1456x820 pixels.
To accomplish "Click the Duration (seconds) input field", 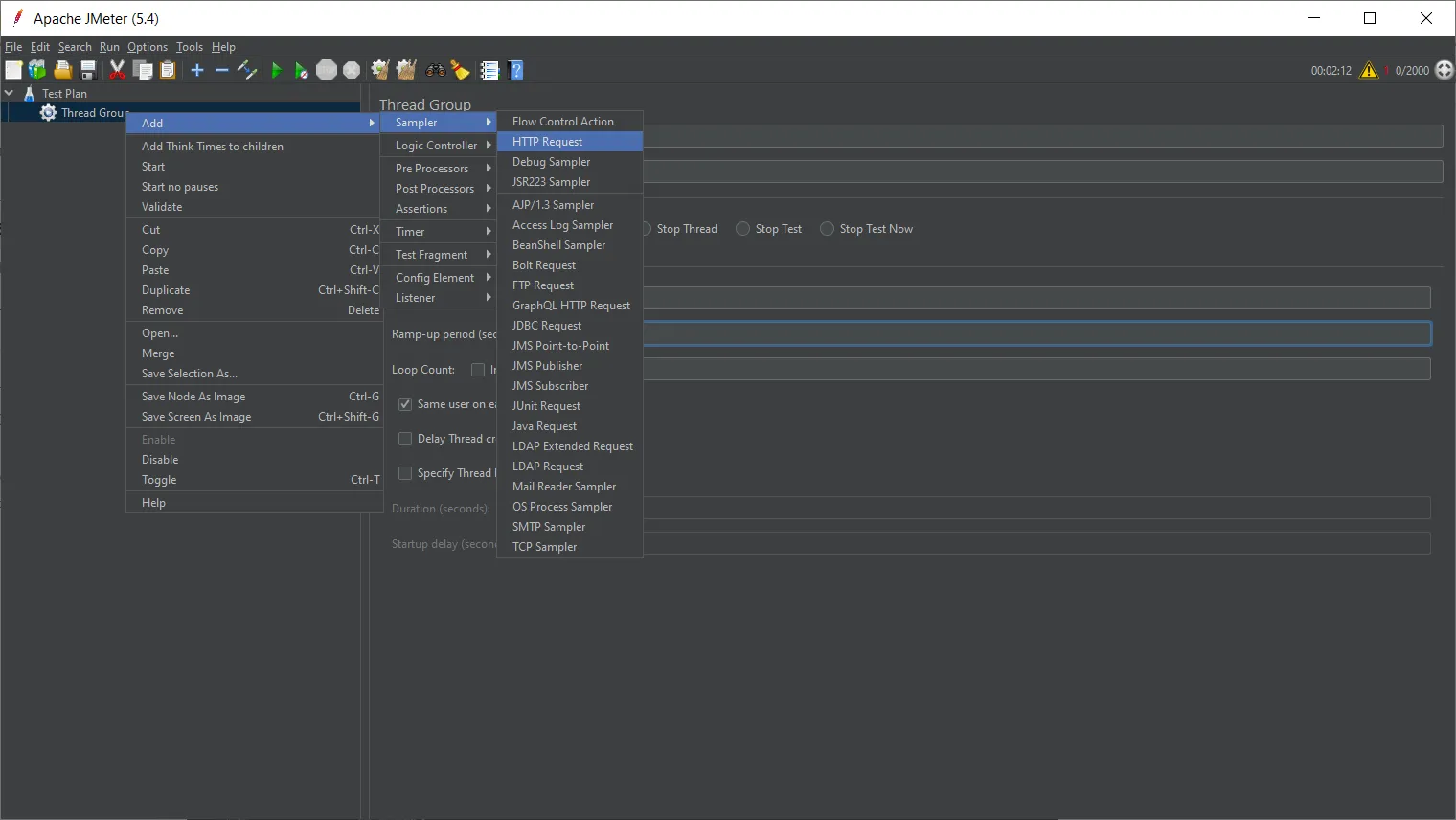I will (x=1036, y=508).
